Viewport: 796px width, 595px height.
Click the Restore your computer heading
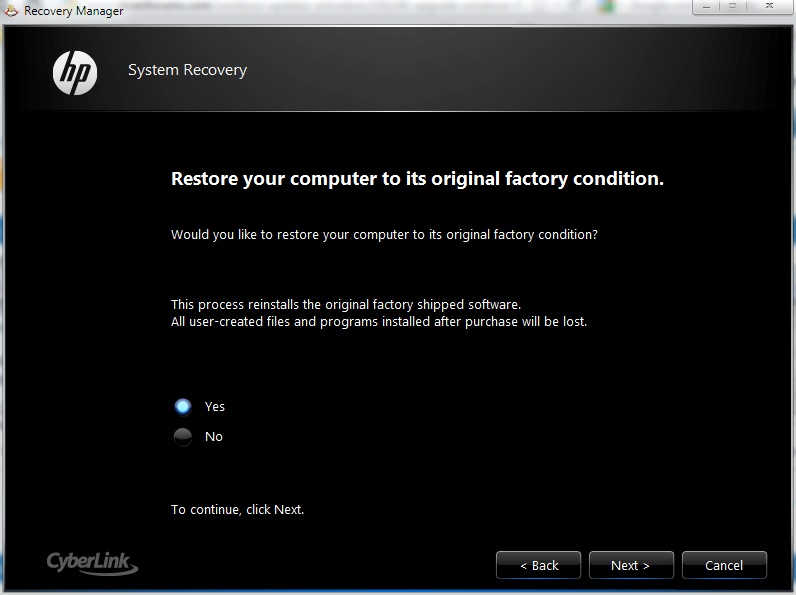[417, 179]
